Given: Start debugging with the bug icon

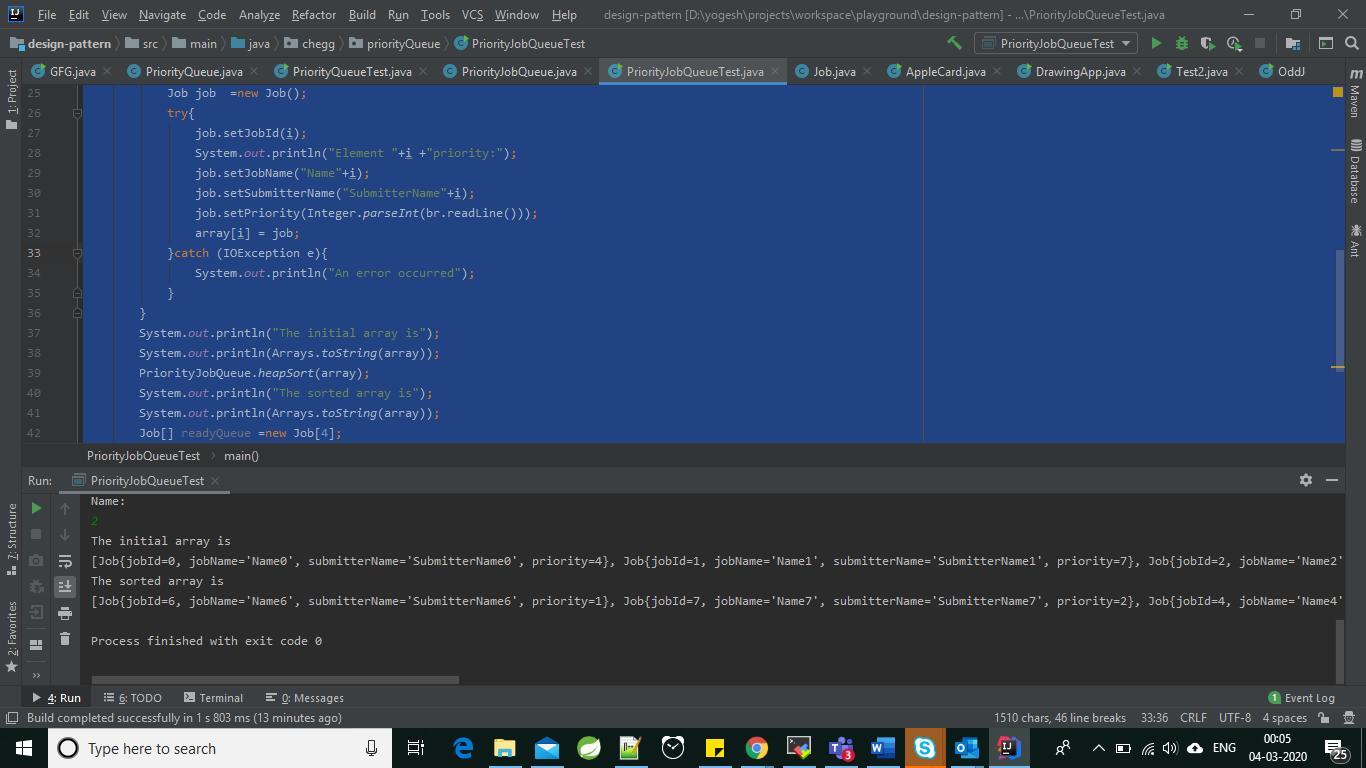Looking at the screenshot, I should pos(1182,44).
